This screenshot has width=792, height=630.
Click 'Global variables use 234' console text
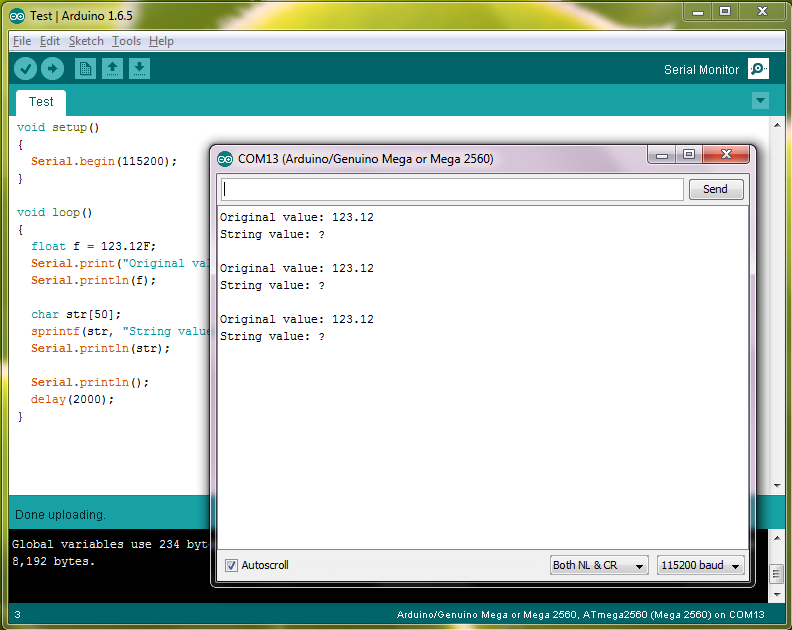click(95, 545)
